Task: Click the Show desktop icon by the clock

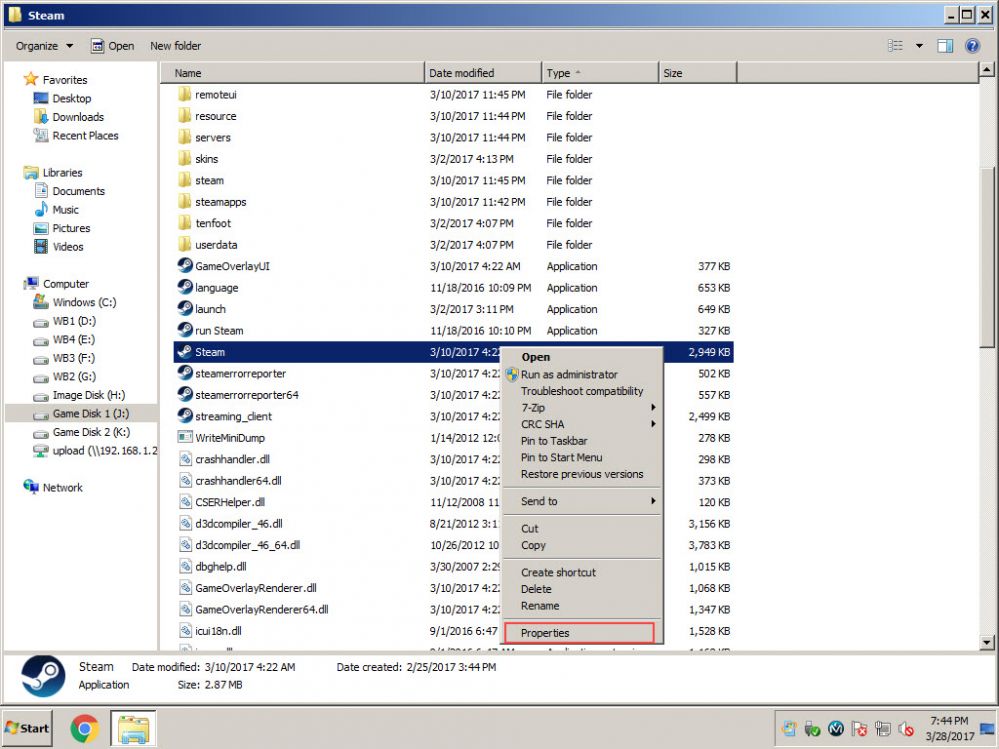Action: 989,729
